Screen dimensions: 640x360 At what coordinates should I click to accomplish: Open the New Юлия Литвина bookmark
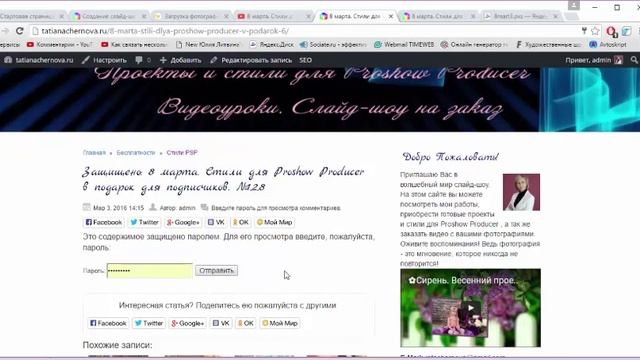click(x=208, y=44)
